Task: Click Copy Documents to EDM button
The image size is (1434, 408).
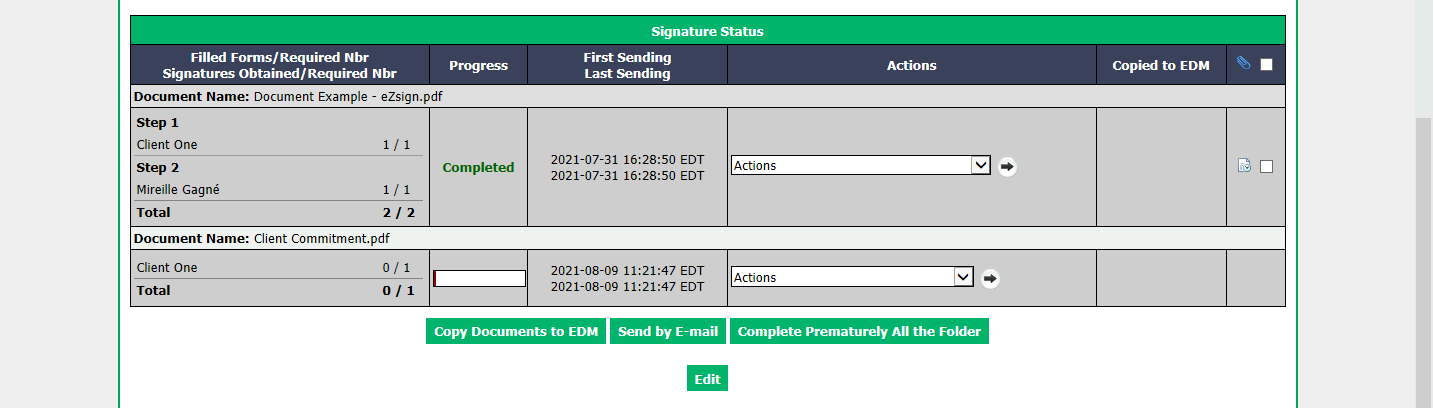Action: (516, 332)
